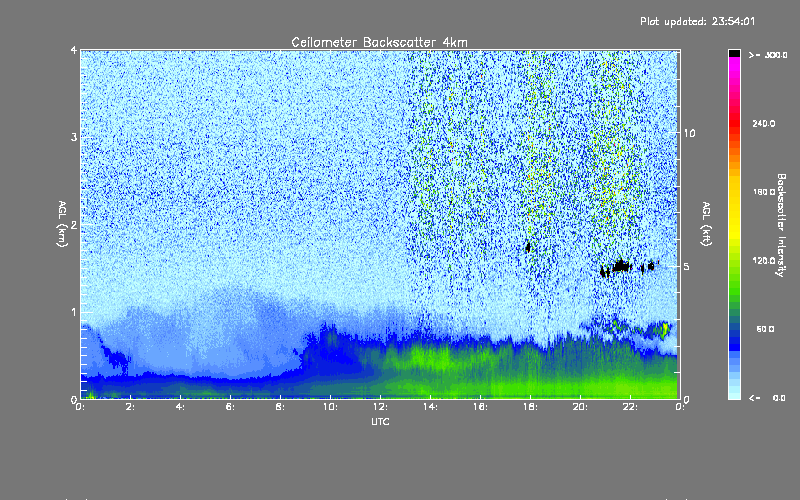
Task: Click the 5 kft tick on right axis
Action: click(x=687, y=266)
